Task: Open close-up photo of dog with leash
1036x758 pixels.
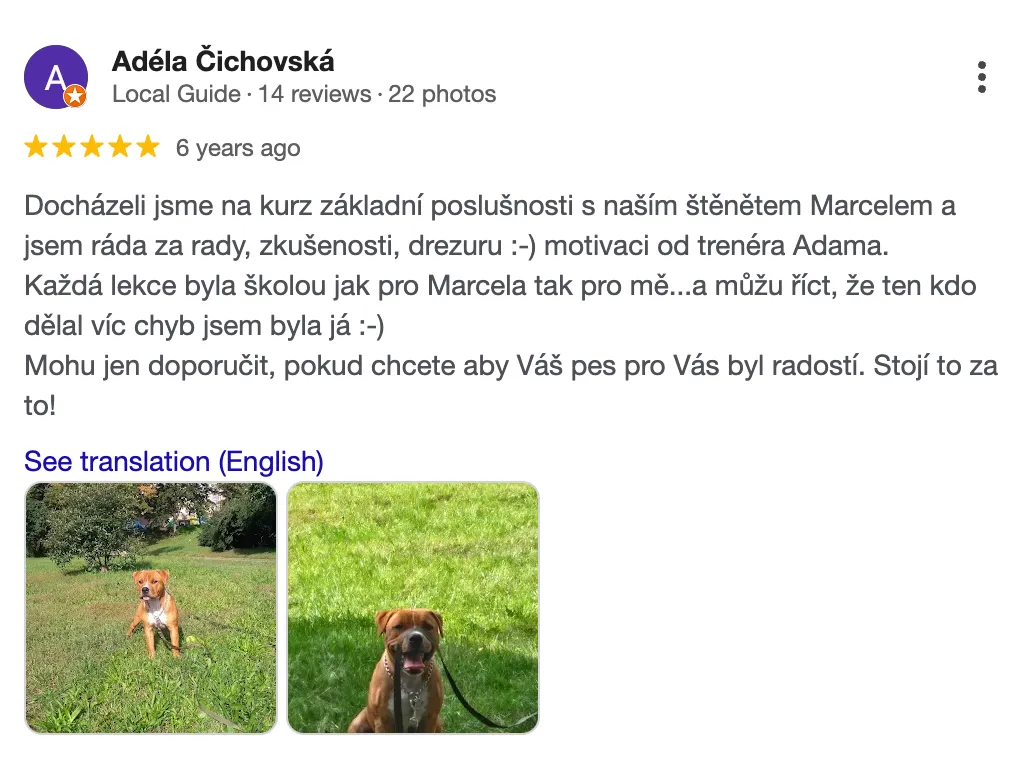Action: coord(413,608)
